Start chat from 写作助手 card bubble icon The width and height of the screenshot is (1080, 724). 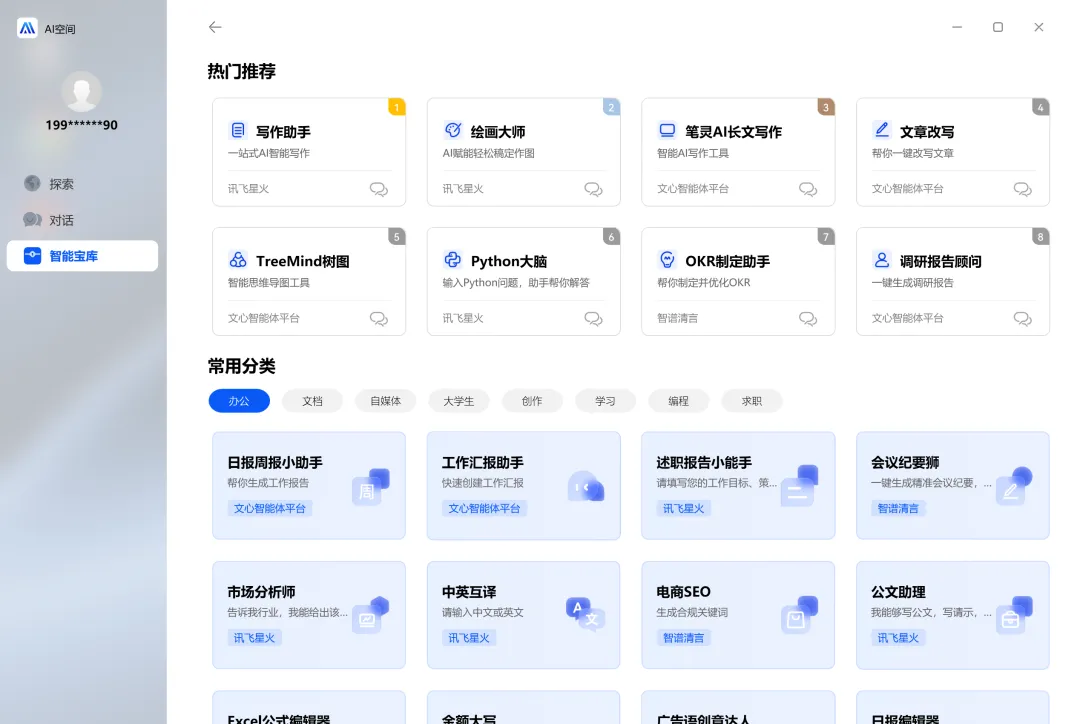(x=379, y=189)
